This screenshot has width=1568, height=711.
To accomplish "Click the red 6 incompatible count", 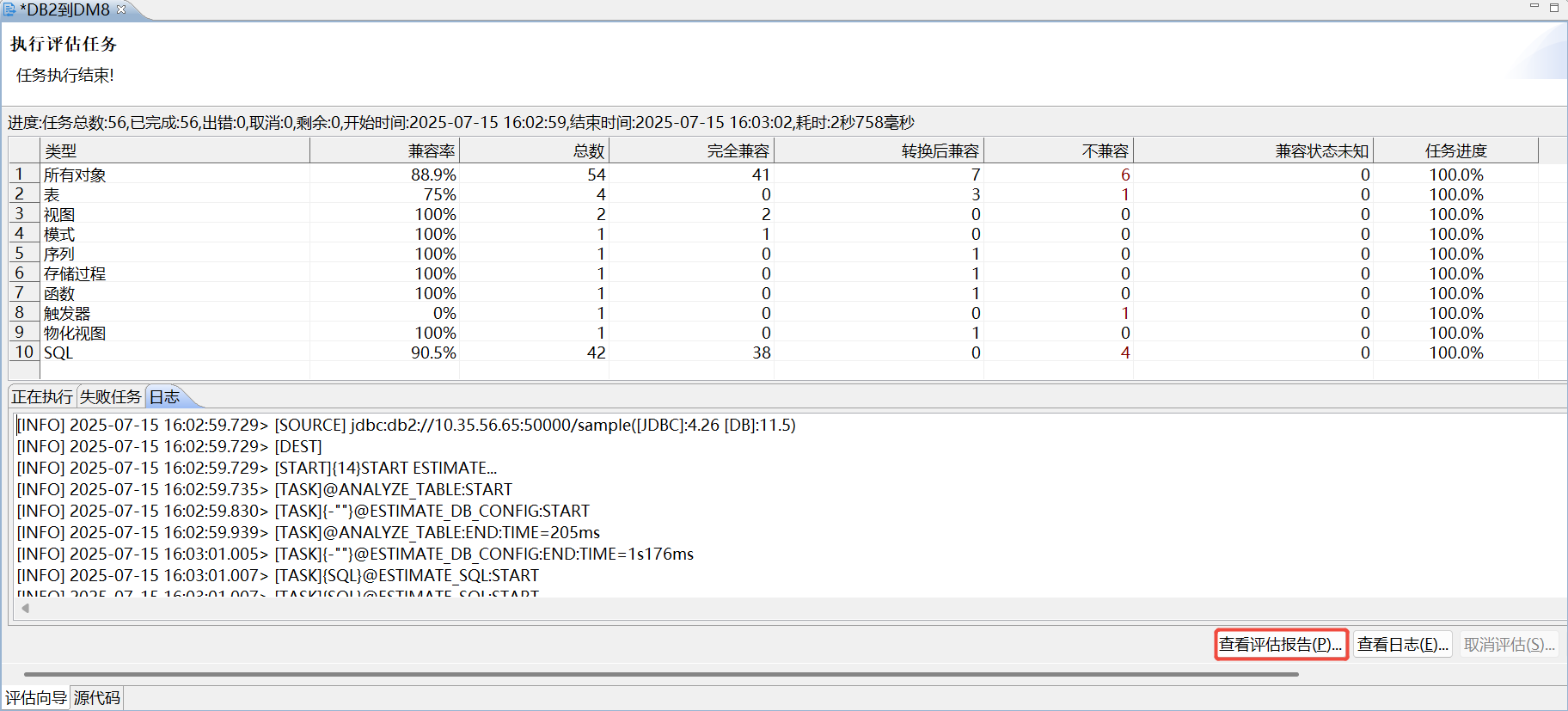I will click(1125, 175).
